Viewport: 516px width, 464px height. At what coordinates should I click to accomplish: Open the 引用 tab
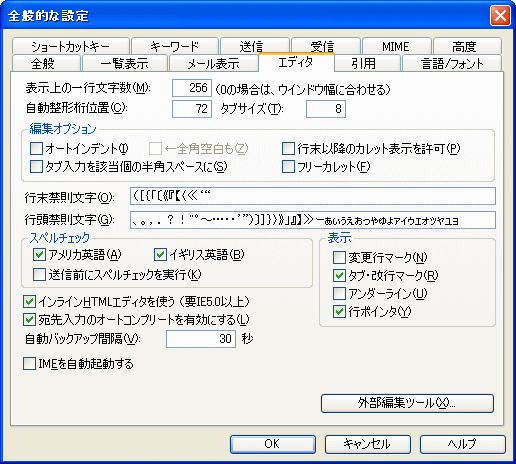[367, 63]
